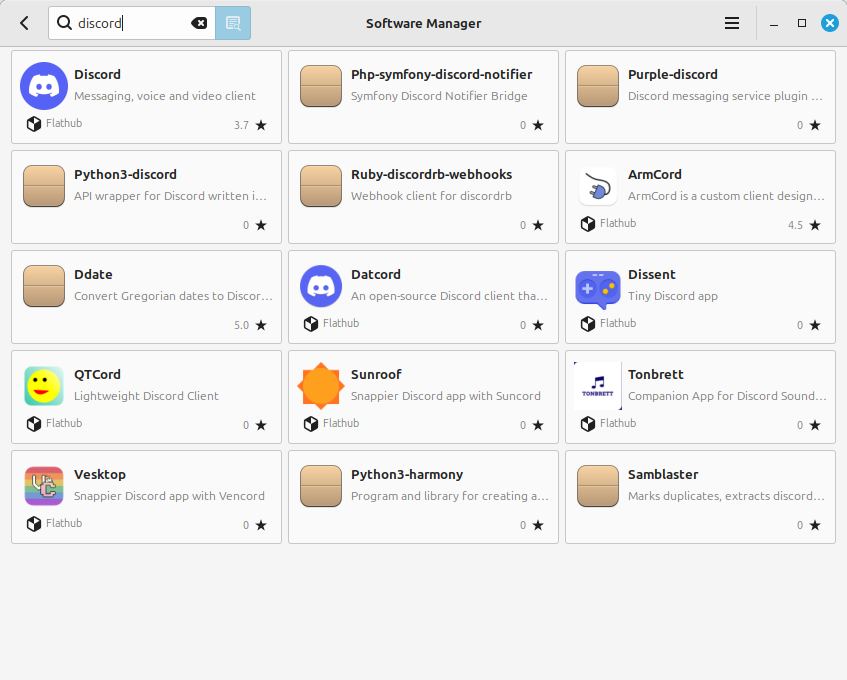Click the QTCord smiley icon
The height and width of the screenshot is (680, 847).
point(43,386)
